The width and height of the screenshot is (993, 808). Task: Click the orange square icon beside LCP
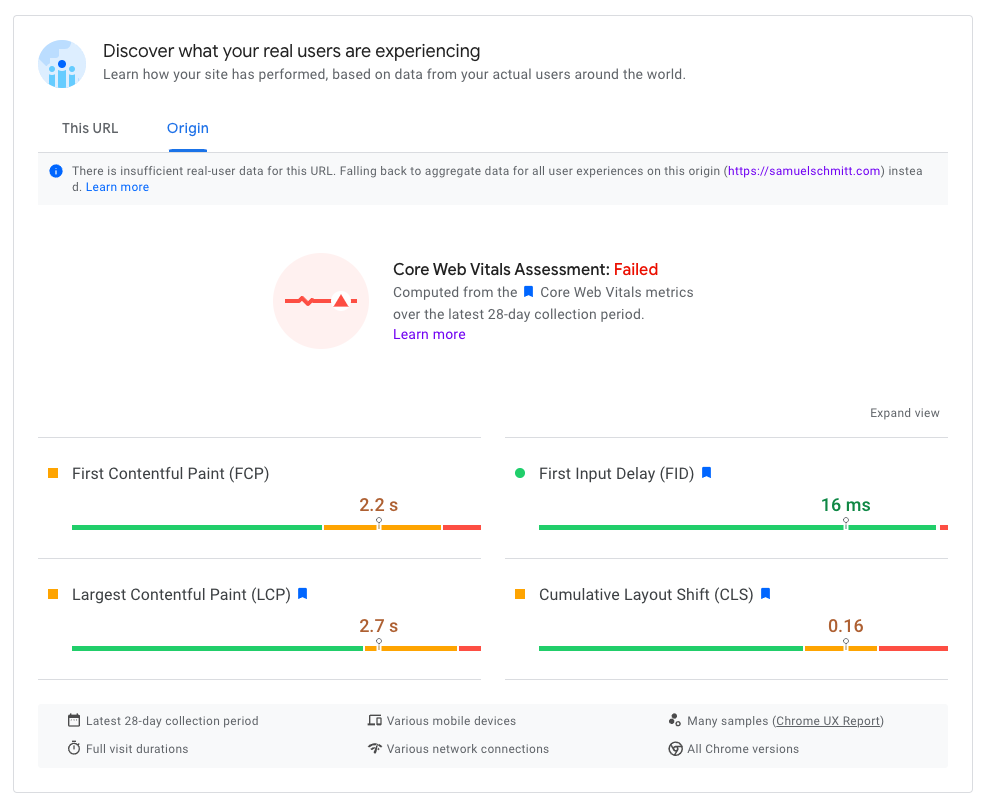(x=53, y=594)
